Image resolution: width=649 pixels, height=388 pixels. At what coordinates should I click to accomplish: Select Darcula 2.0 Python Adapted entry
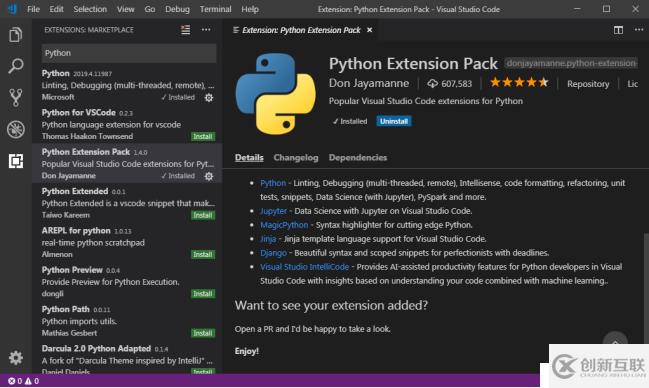click(127, 358)
